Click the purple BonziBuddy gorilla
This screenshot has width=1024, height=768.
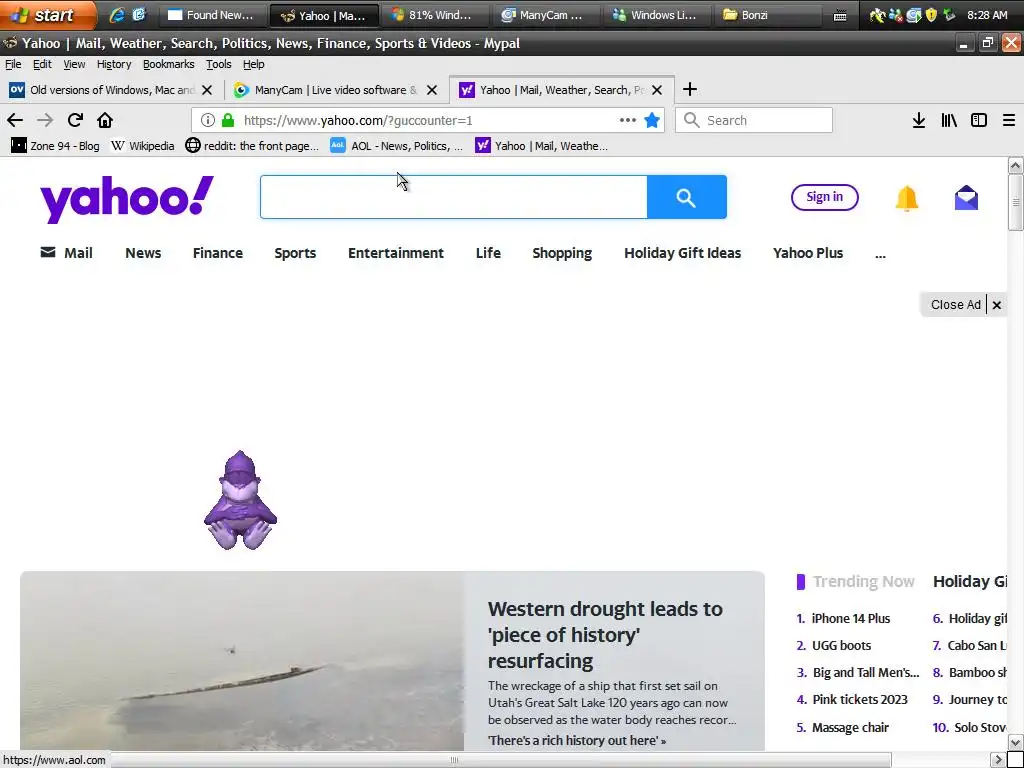(240, 500)
